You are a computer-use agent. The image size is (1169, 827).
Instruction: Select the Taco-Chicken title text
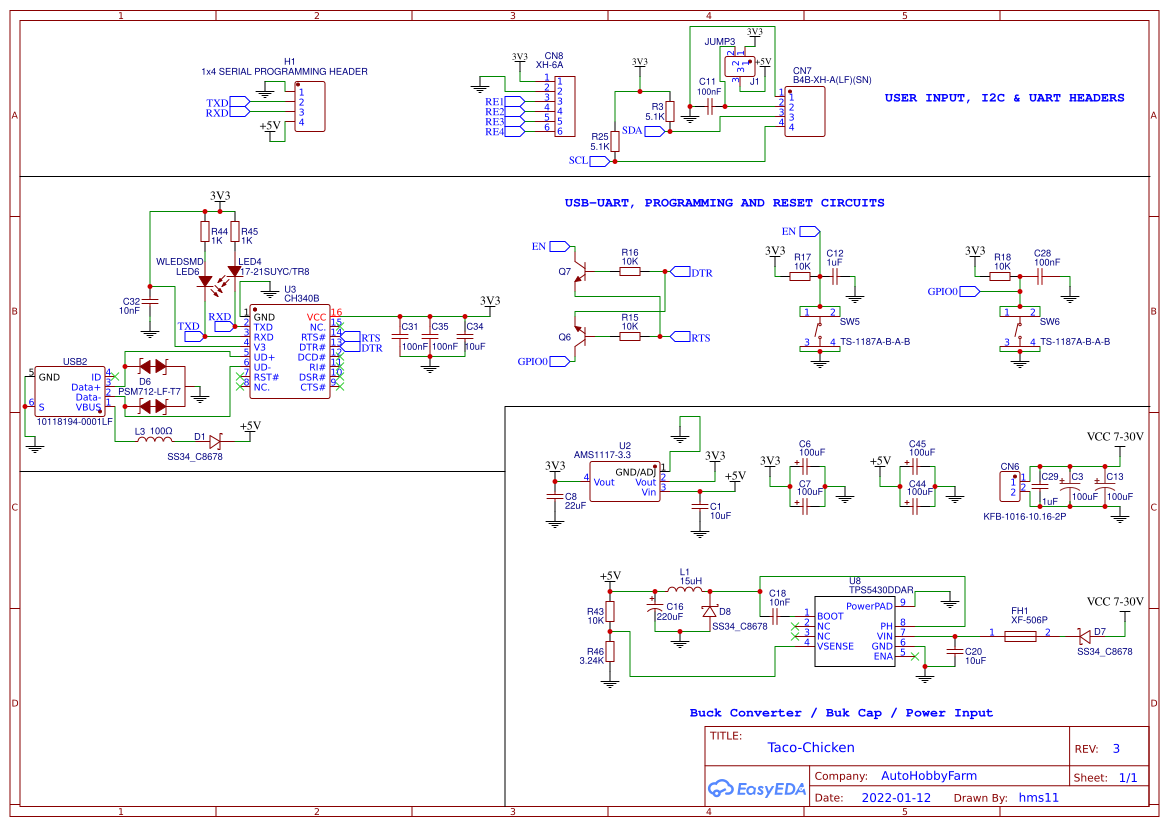[810, 747]
